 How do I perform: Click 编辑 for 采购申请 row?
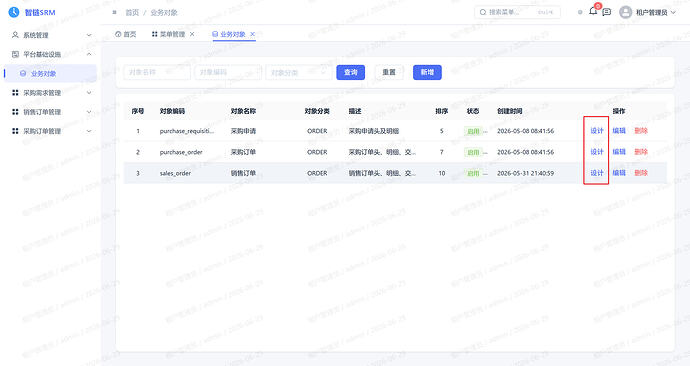[x=619, y=131]
